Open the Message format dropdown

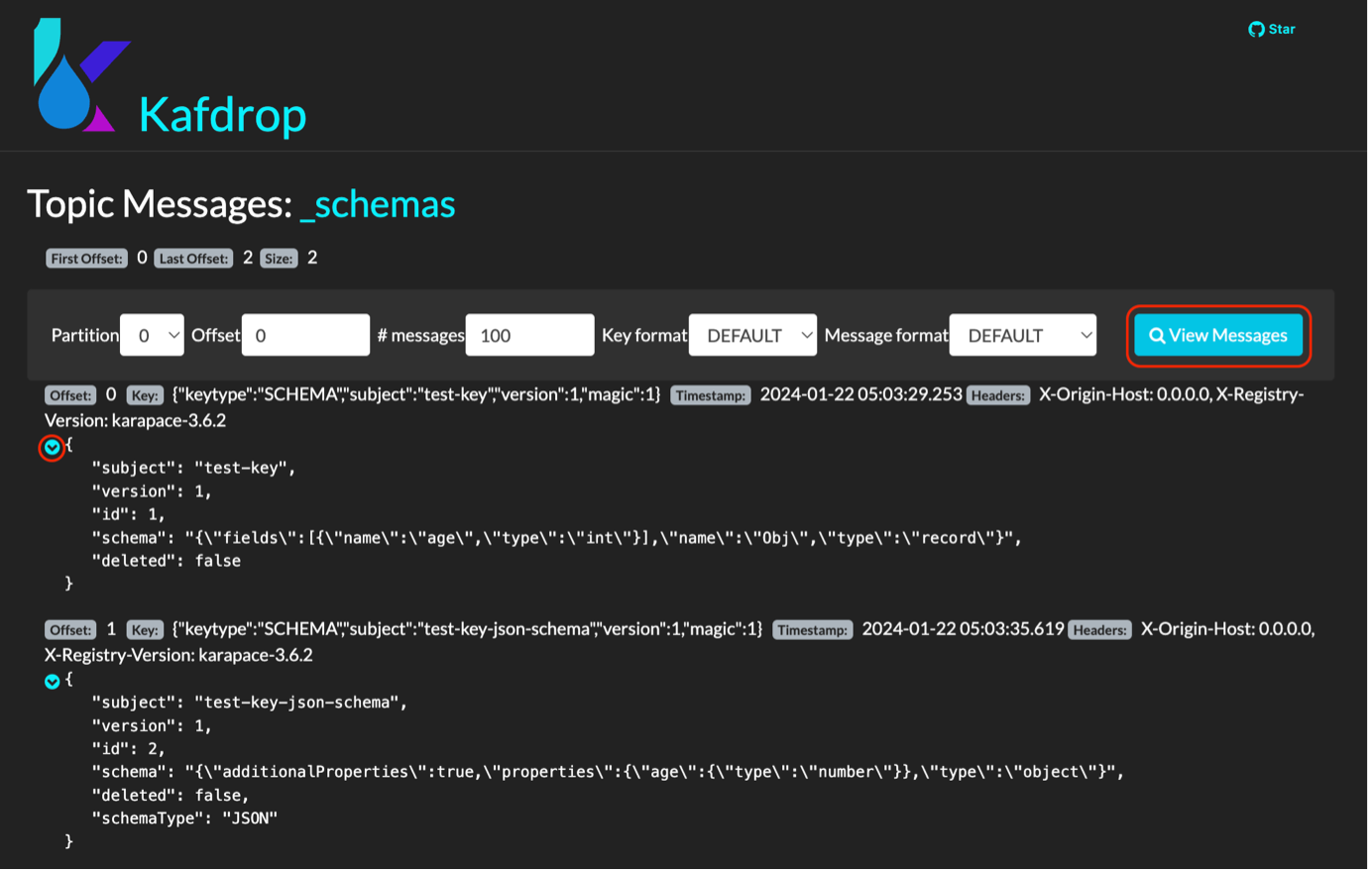(1023, 335)
